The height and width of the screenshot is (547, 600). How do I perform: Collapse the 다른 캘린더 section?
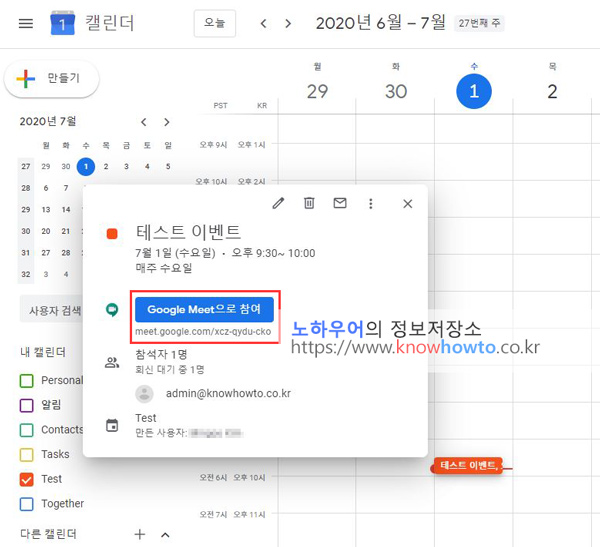point(165,535)
